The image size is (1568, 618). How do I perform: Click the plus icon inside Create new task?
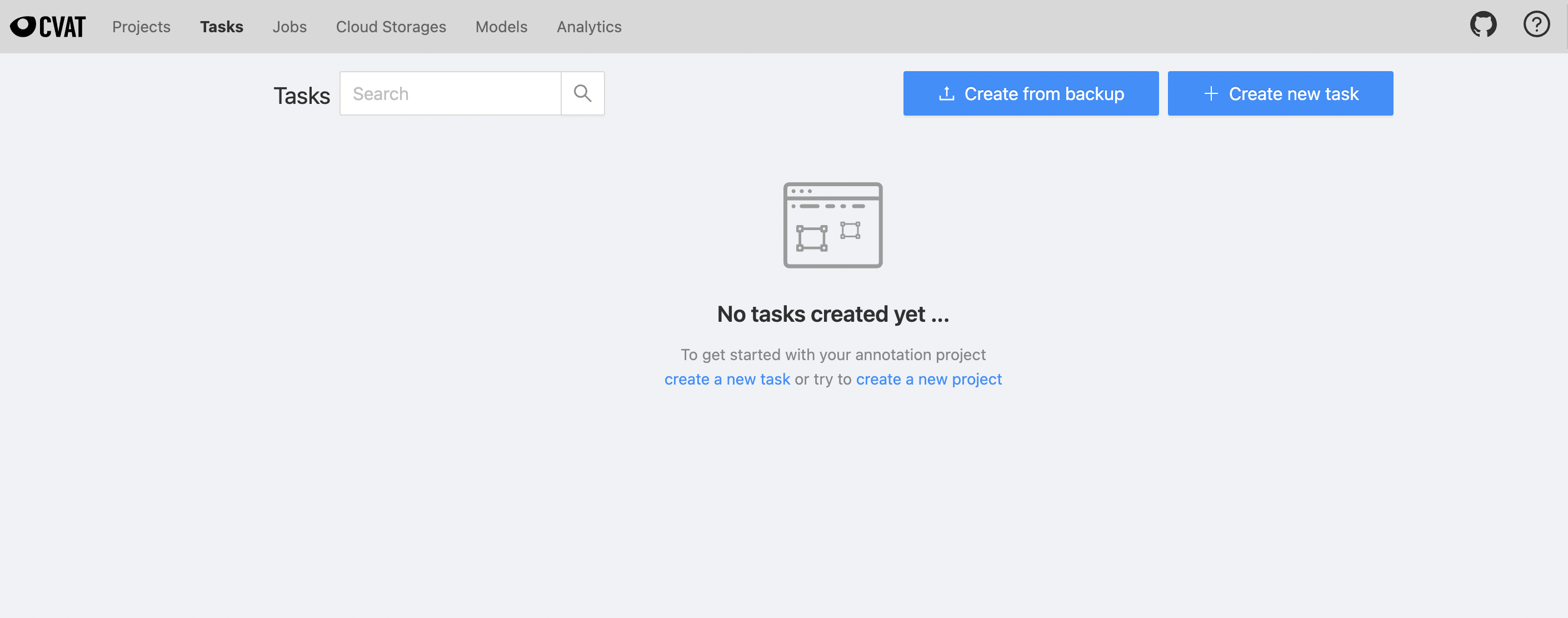(1211, 93)
